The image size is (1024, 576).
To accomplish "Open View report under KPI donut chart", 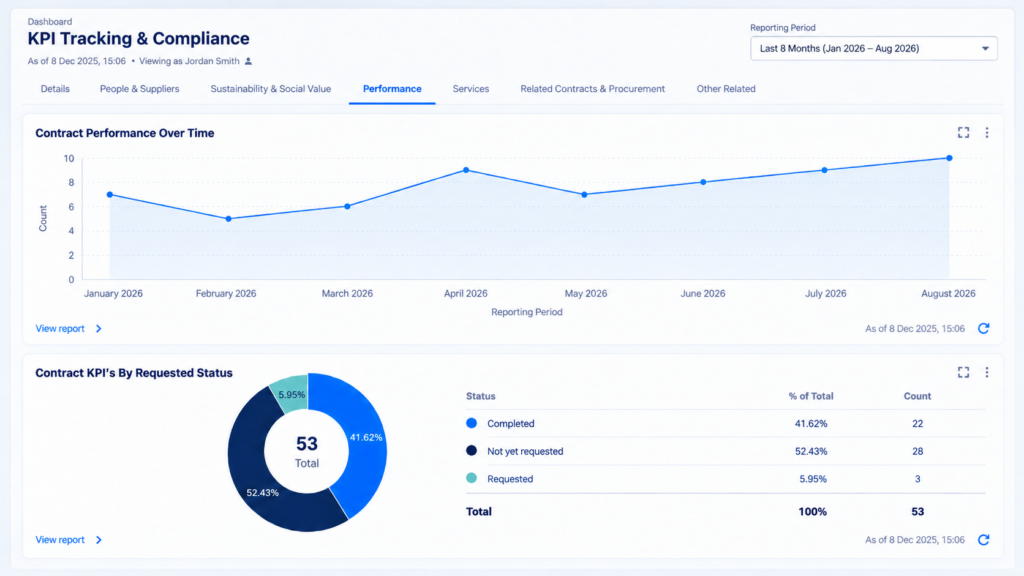I will point(60,540).
